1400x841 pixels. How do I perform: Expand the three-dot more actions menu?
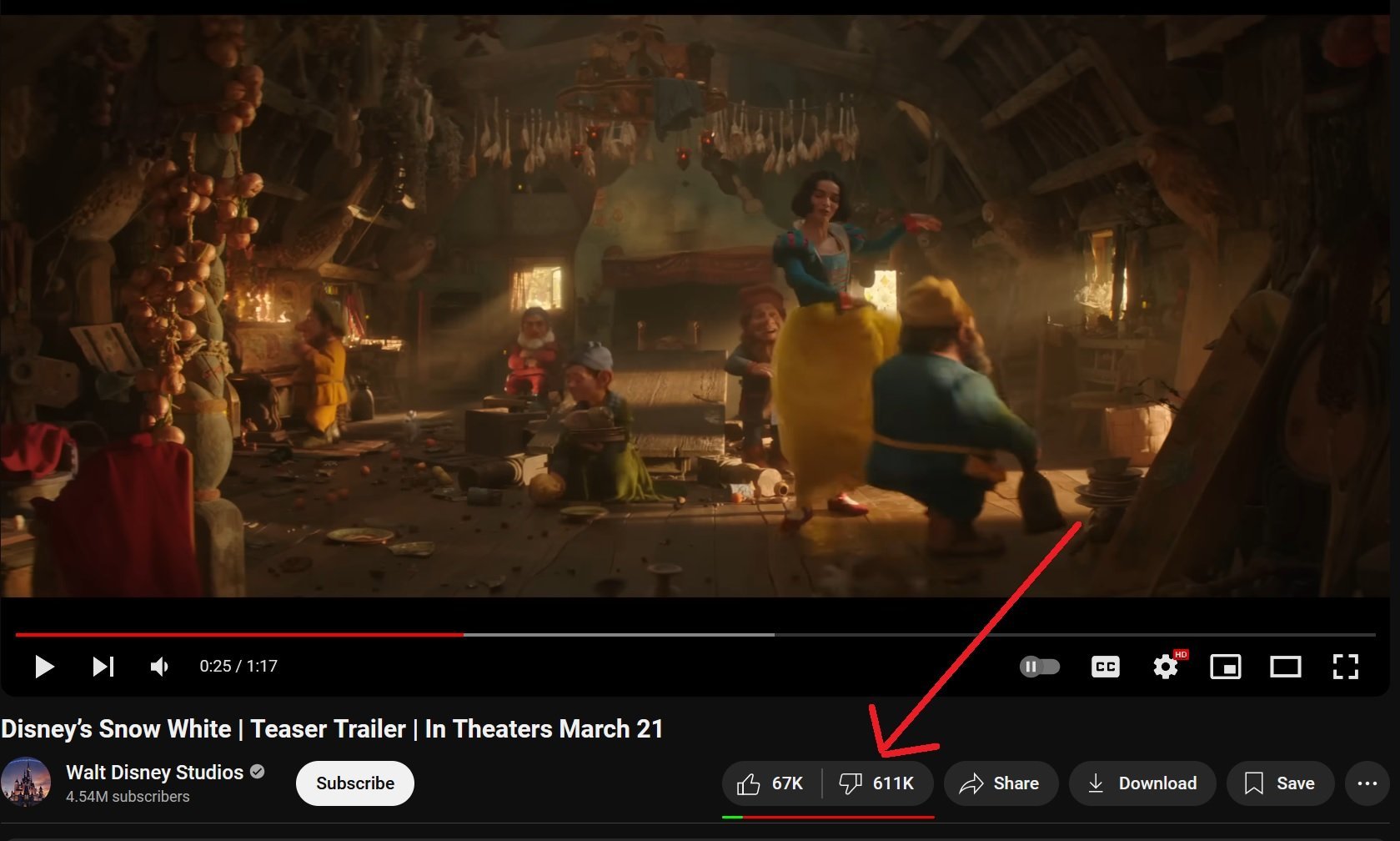[1367, 783]
